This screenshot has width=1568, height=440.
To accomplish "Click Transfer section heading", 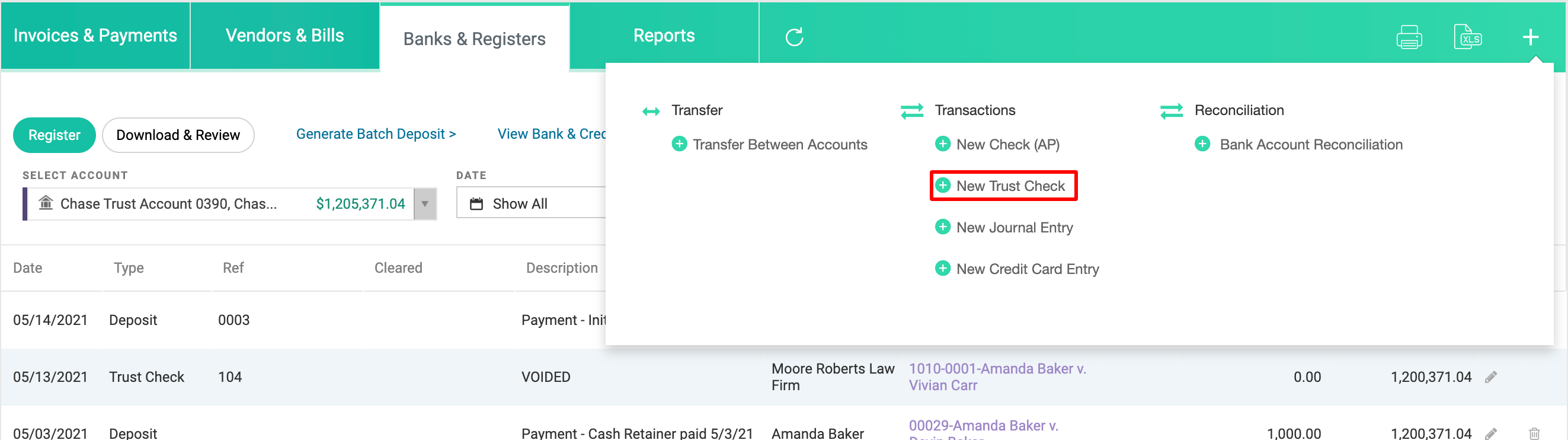I will click(x=697, y=110).
